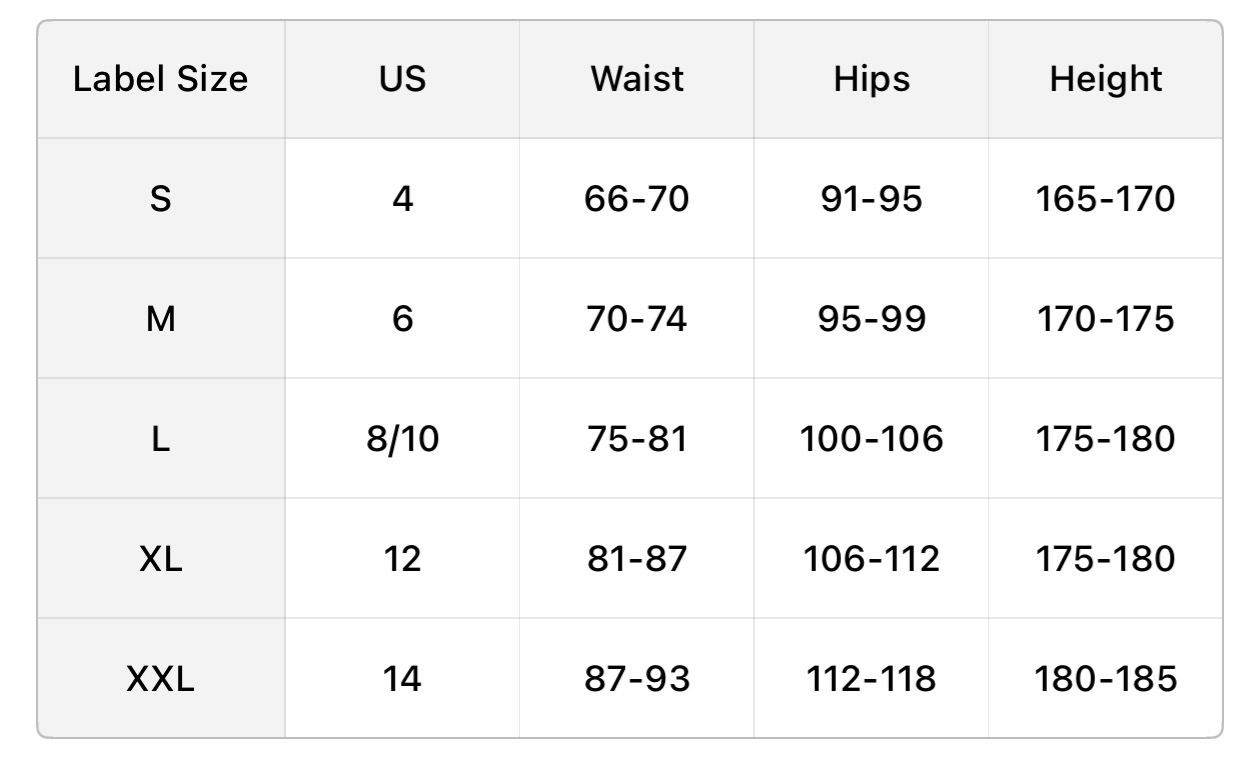Image resolution: width=1260 pixels, height=761 pixels.
Task: Click the Label Size column header
Action: 160,79
